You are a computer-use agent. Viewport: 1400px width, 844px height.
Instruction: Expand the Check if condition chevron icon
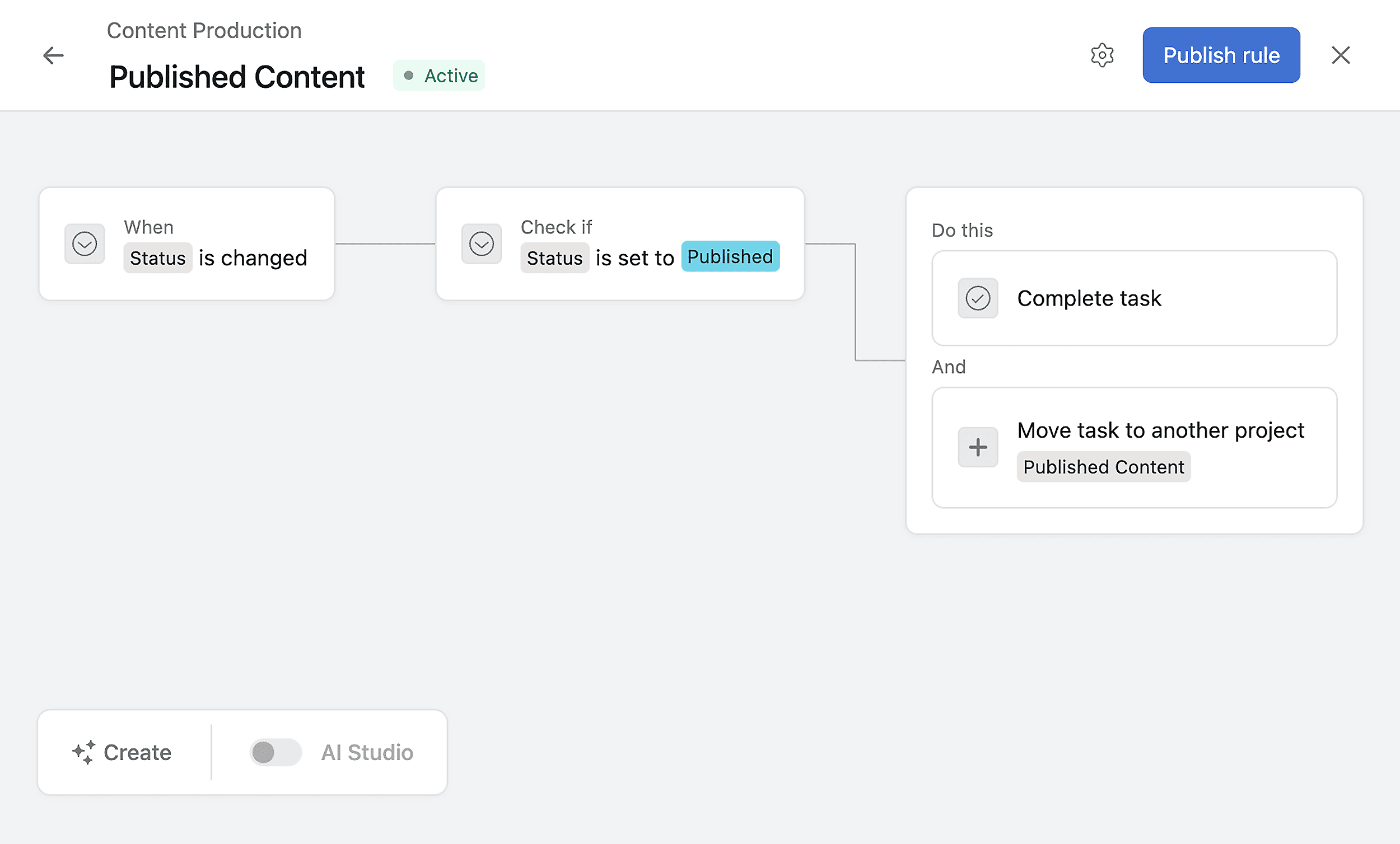click(481, 243)
